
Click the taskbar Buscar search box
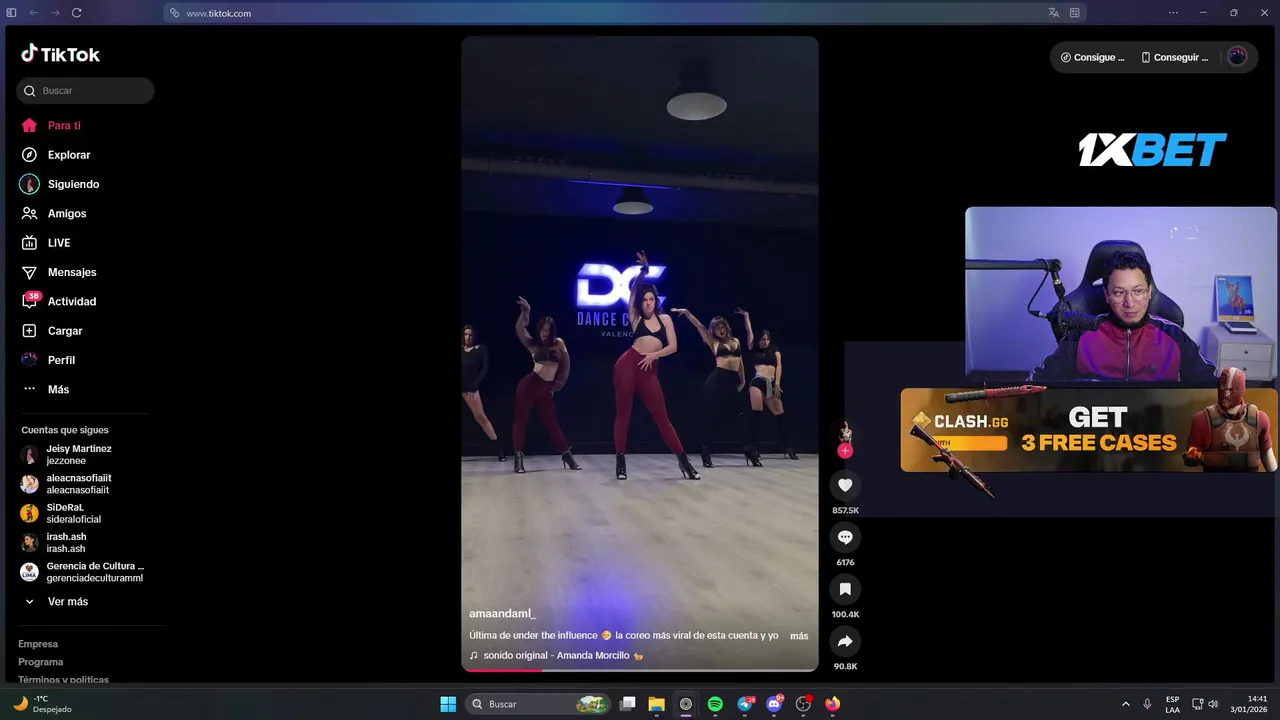[538, 704]
